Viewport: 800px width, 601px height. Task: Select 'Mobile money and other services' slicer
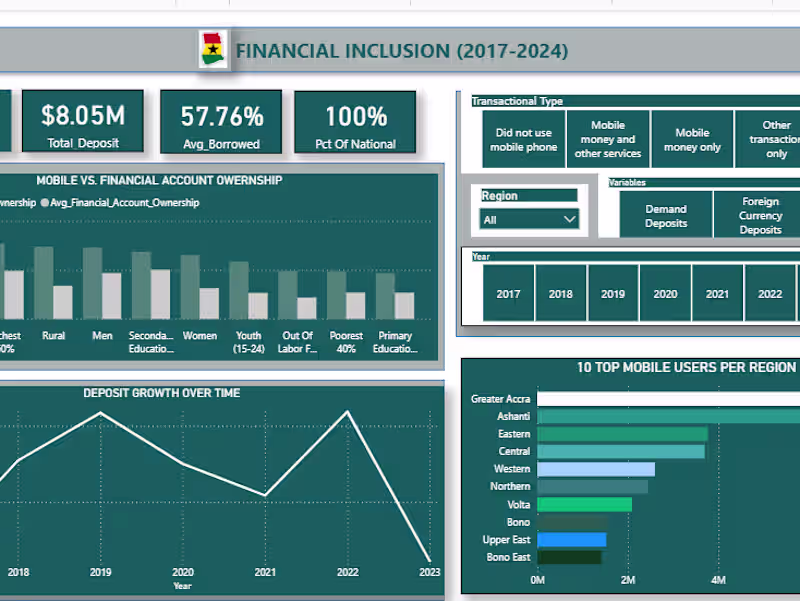(x=608, y=139)
